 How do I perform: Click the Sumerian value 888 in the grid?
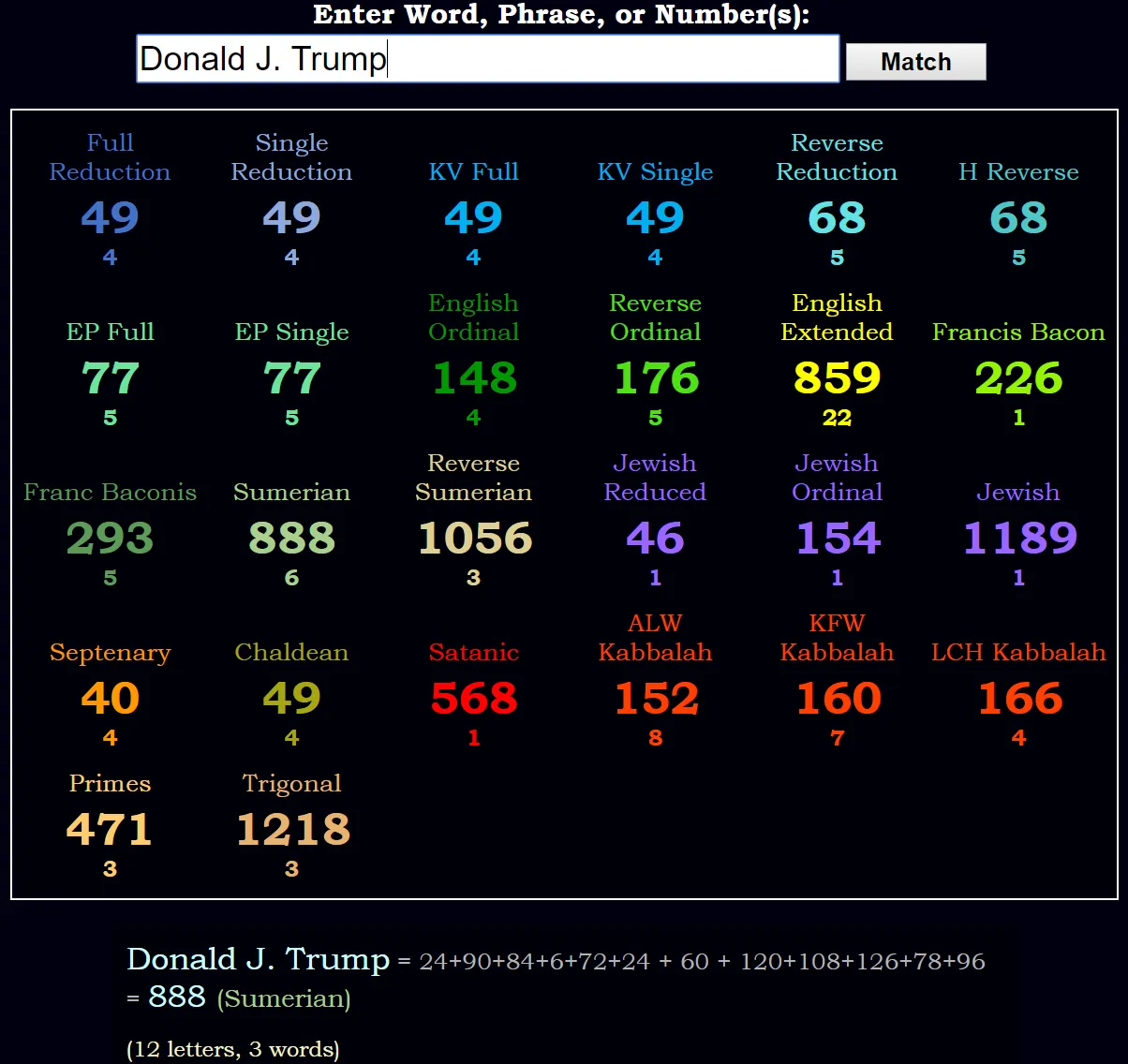click(291, 538)
